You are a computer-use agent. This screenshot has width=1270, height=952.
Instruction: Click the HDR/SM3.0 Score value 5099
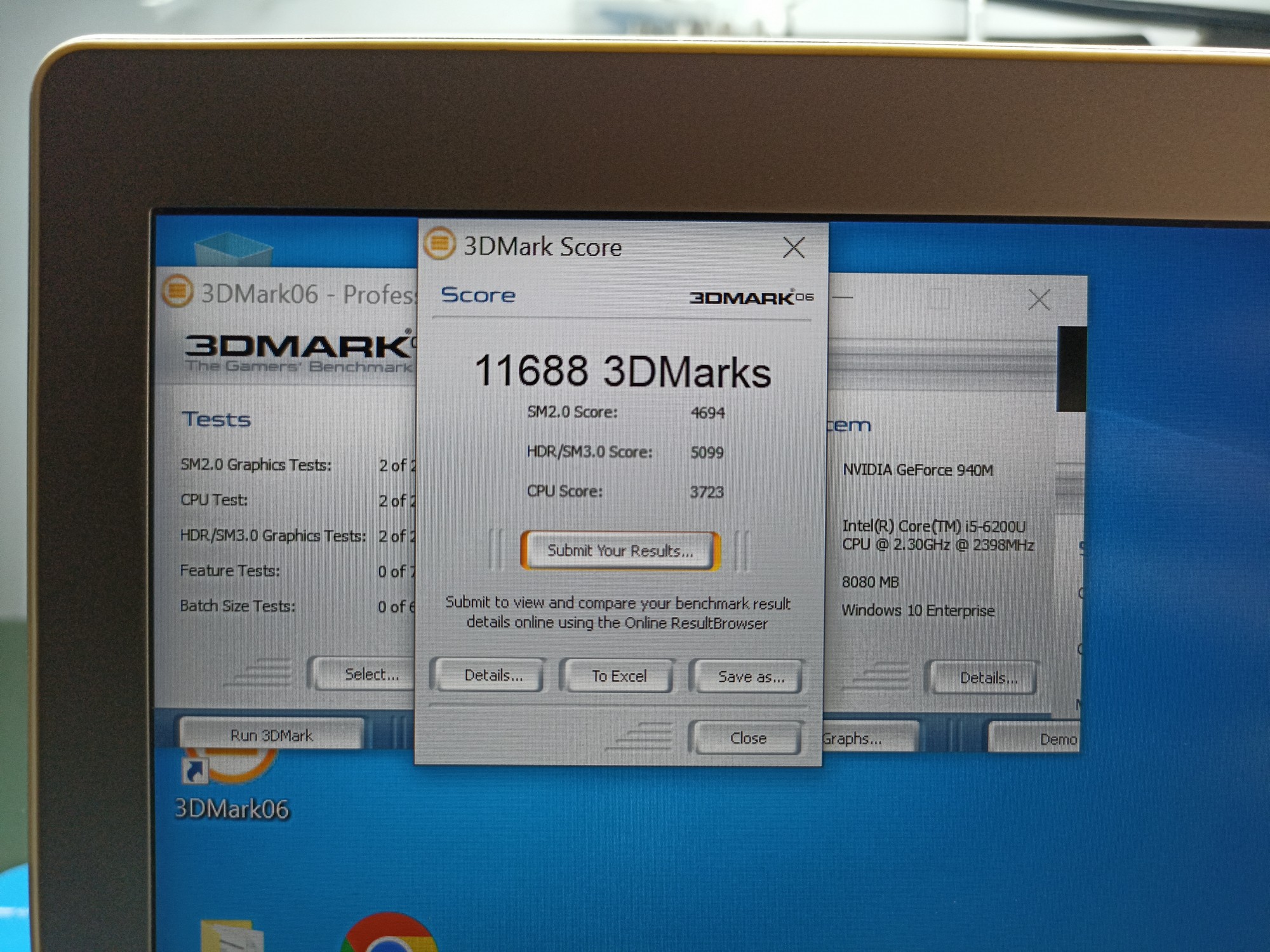click(x=707, y=452)
